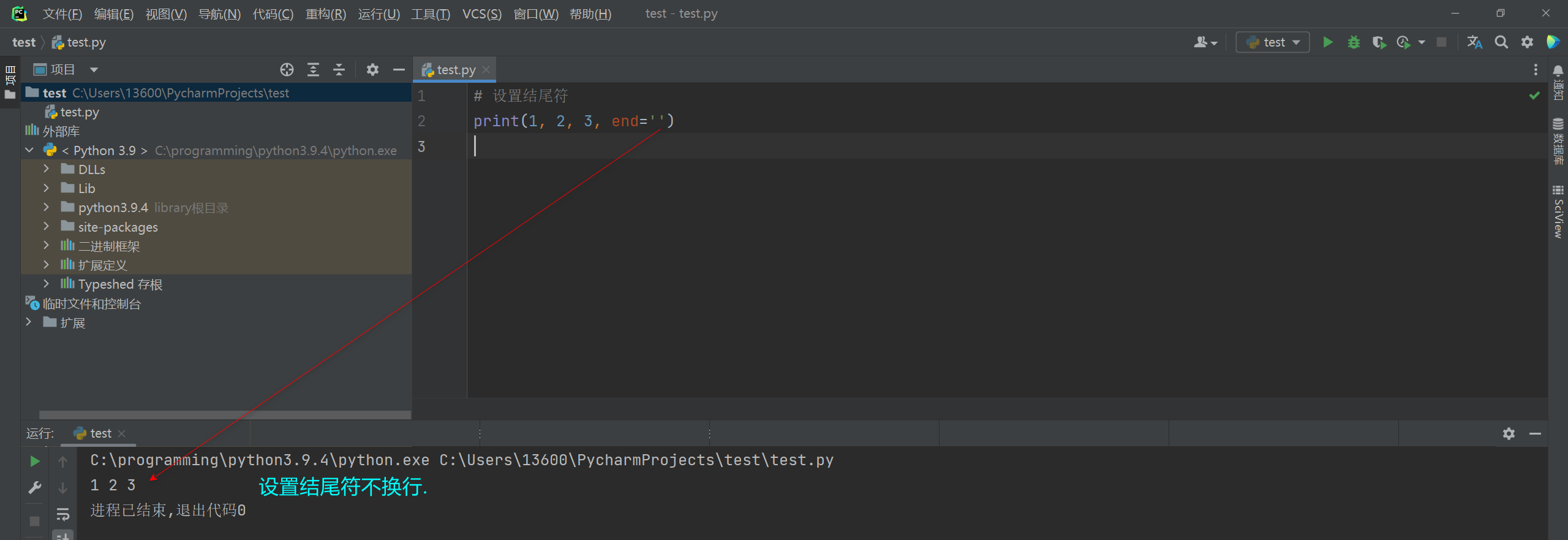Start debugging with the bug icon

[1354, 42]
